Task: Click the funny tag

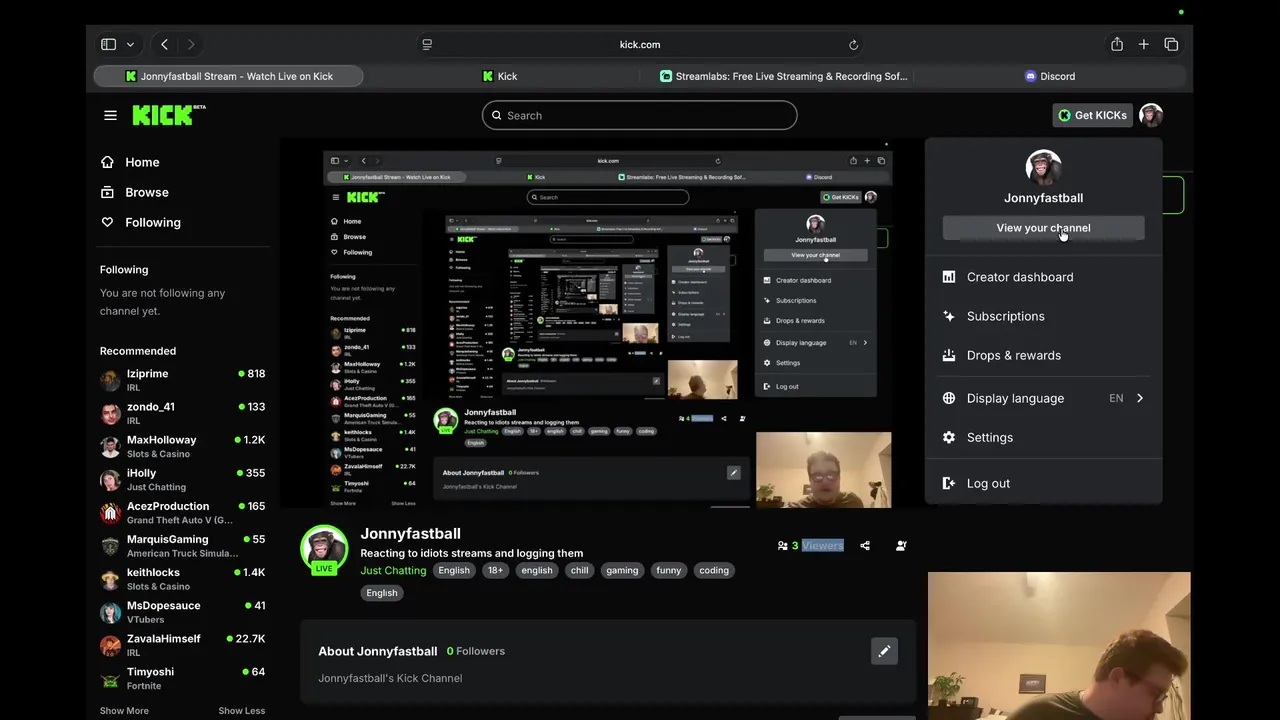Action: pyautogui.click(x=669, y=570)
